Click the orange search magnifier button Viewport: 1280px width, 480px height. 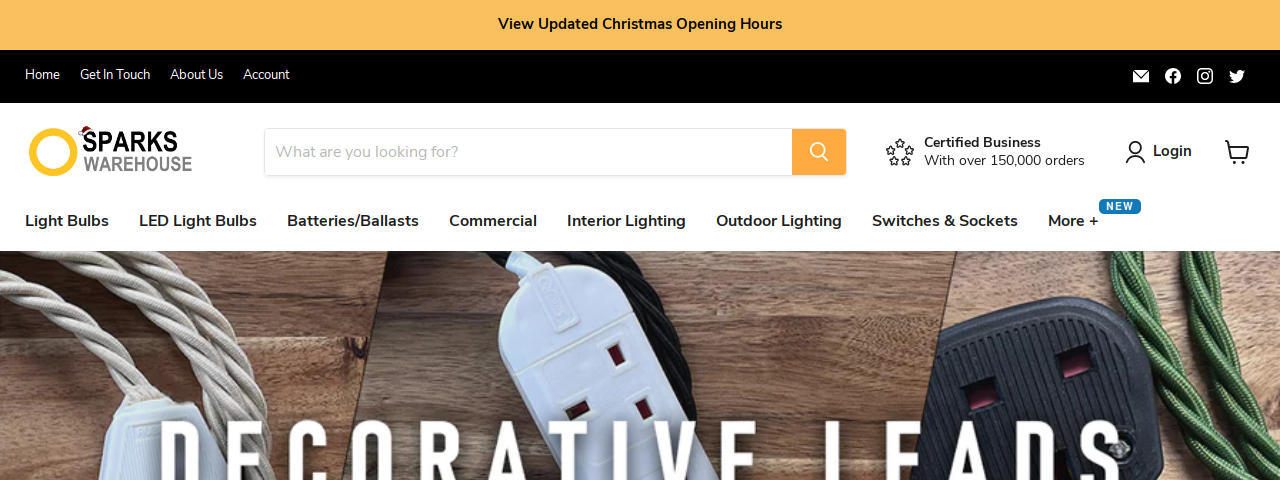coord(819,152)
